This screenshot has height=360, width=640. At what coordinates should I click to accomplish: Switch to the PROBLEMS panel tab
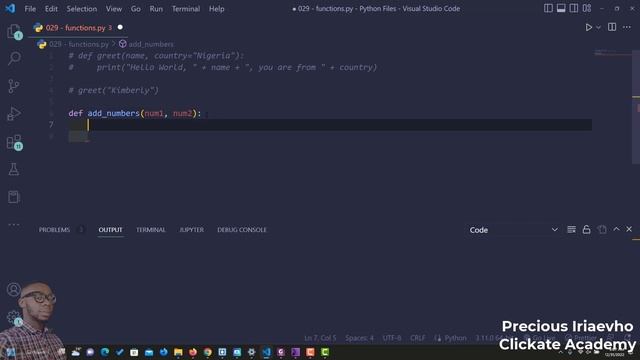coord(54,230)
